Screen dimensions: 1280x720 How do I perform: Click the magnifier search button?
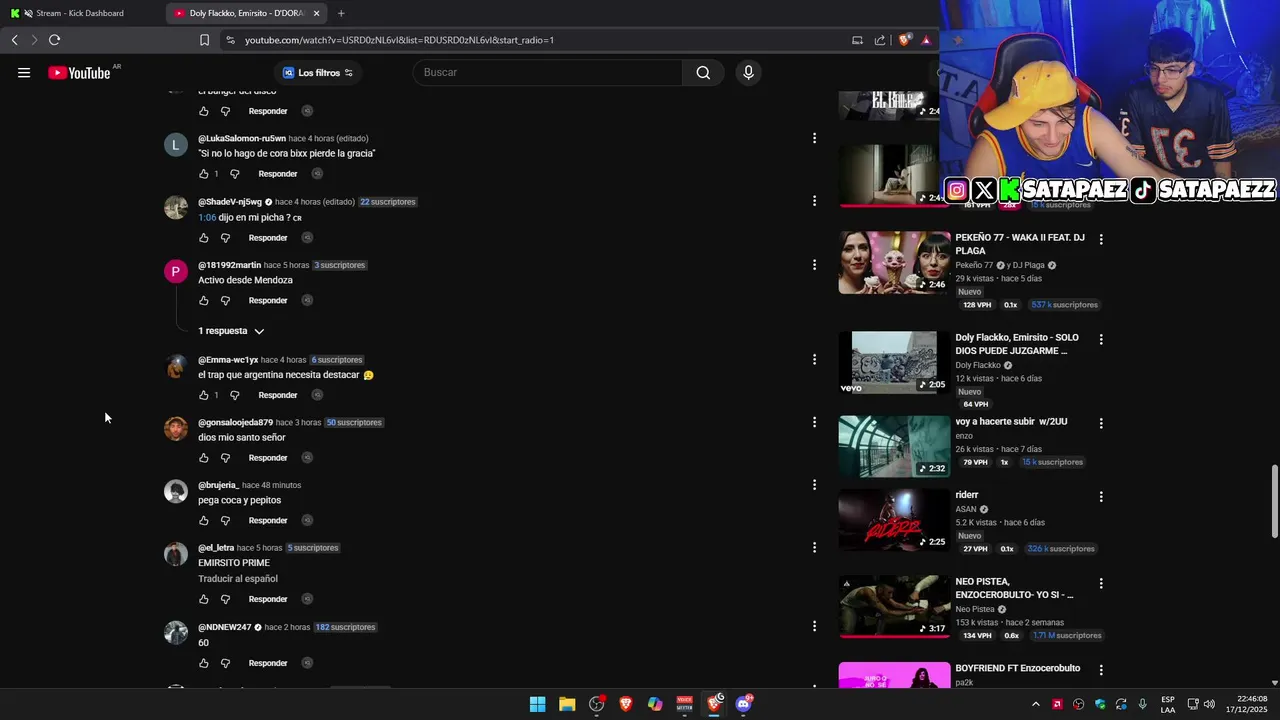703,72
